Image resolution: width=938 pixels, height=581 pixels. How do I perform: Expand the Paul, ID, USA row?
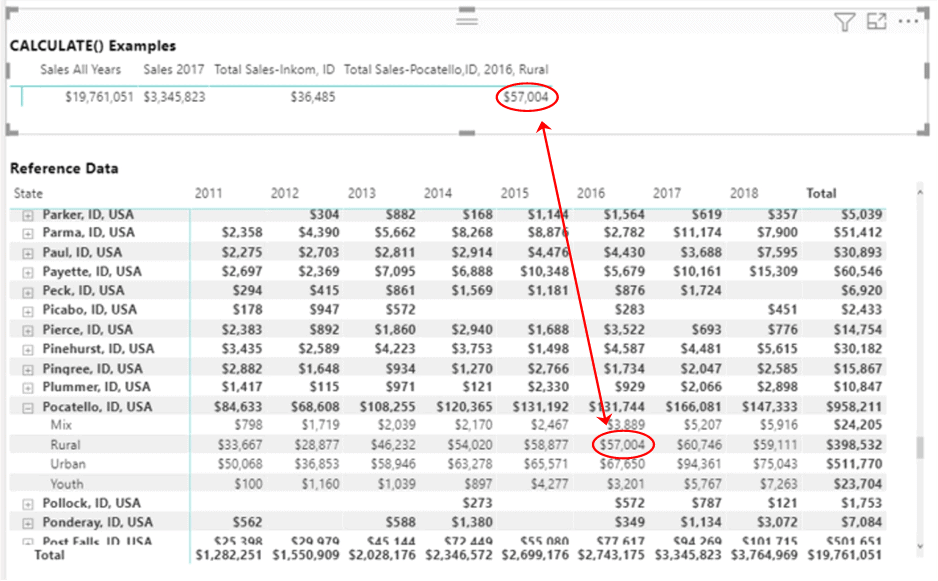28,254
